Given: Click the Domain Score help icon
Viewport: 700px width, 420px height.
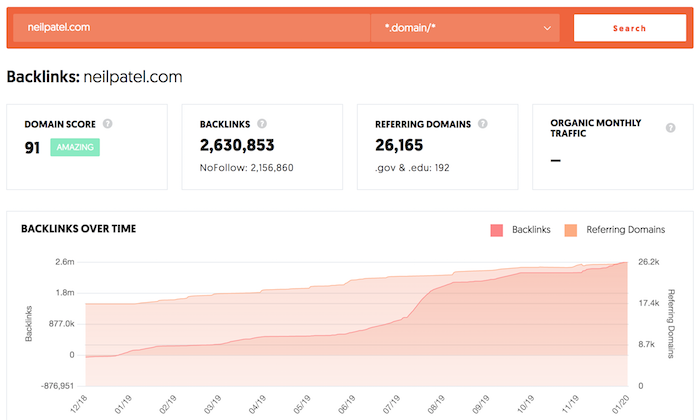Looking at the screenshot, I should [108, 124].
